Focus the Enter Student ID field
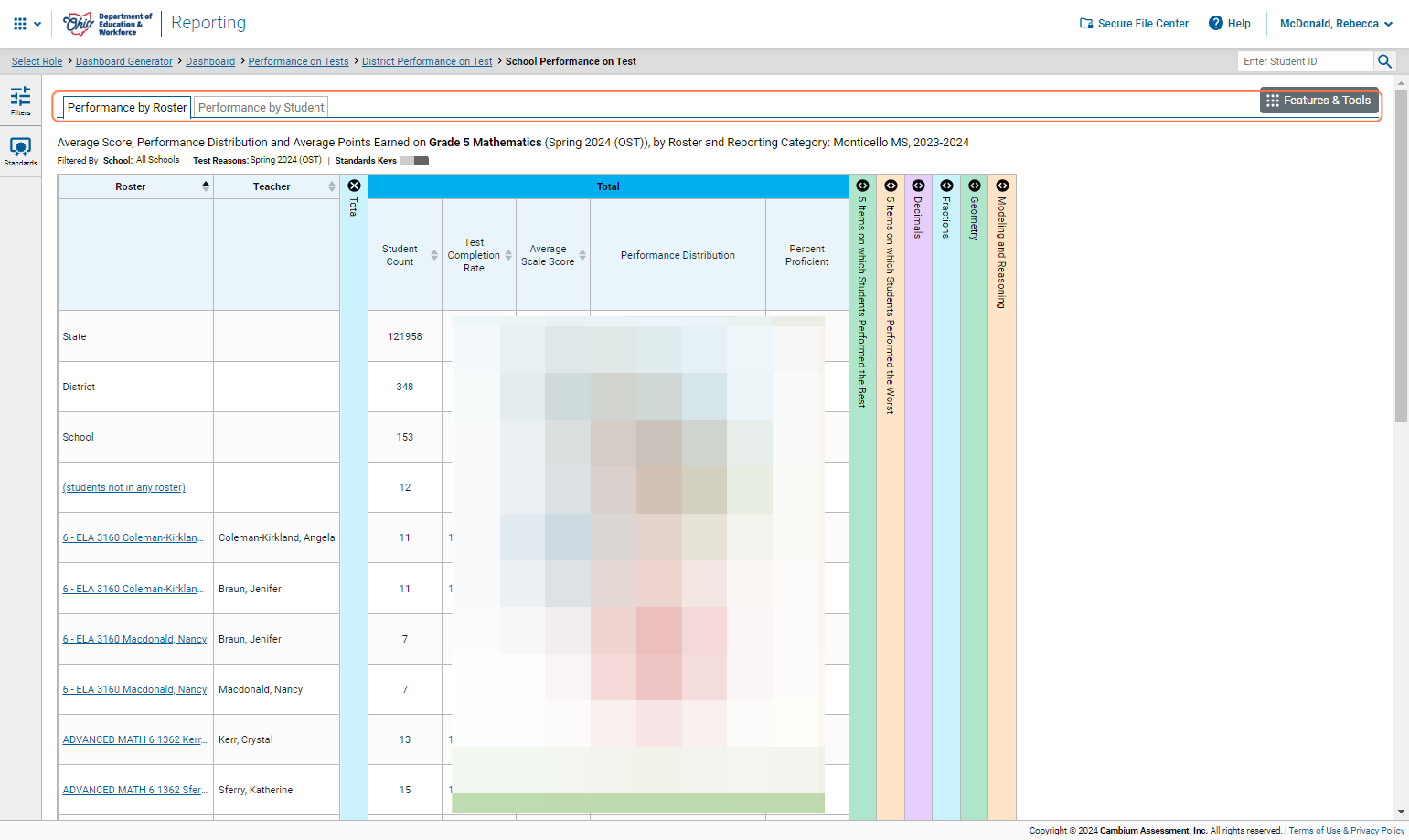The width and height of the screenshot is (1409, 840). [x=1306, y=61]
